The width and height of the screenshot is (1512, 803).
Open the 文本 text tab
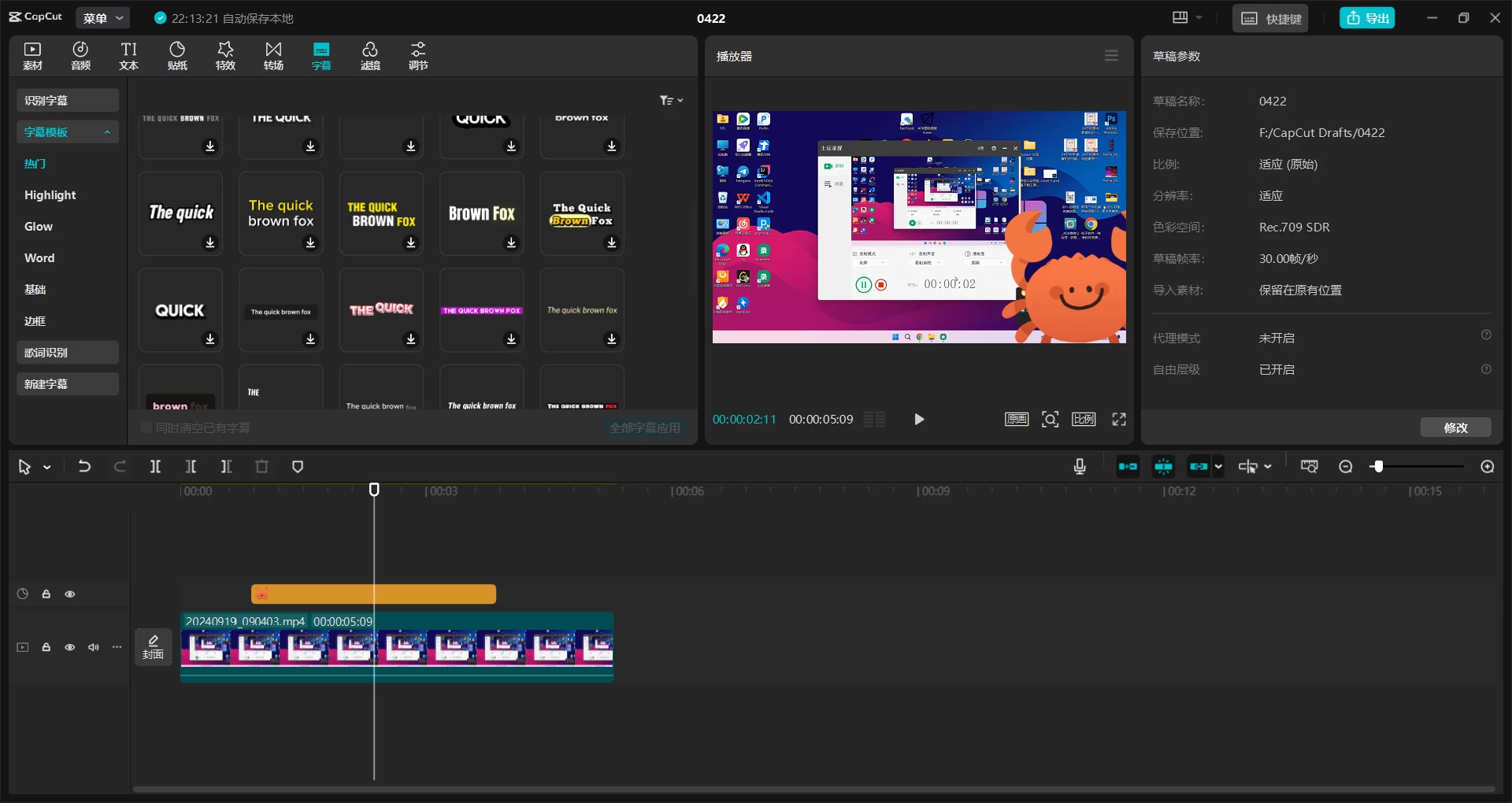click(129, 56)
